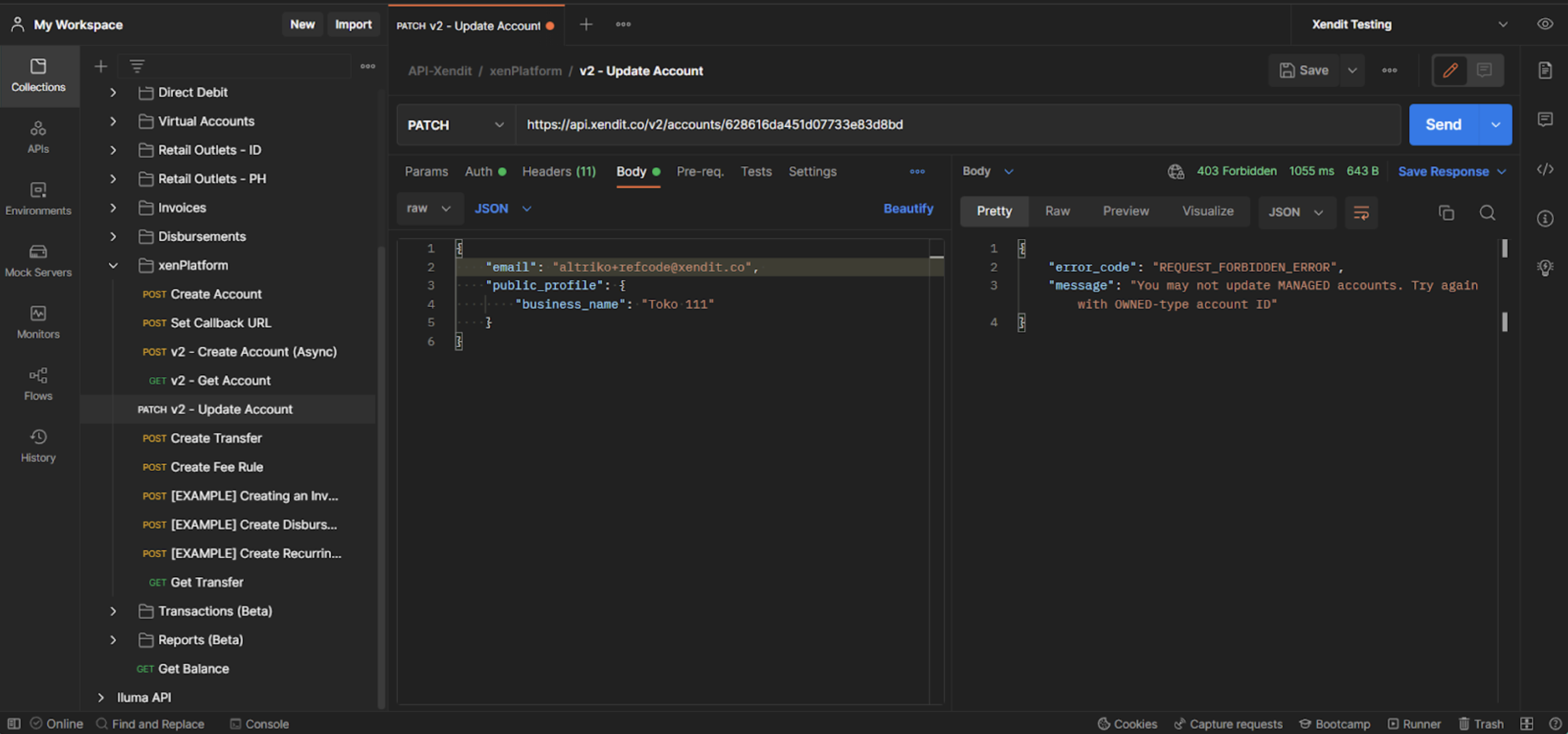
Task: Switch response view to Preview
Action: coord(1125,211)
